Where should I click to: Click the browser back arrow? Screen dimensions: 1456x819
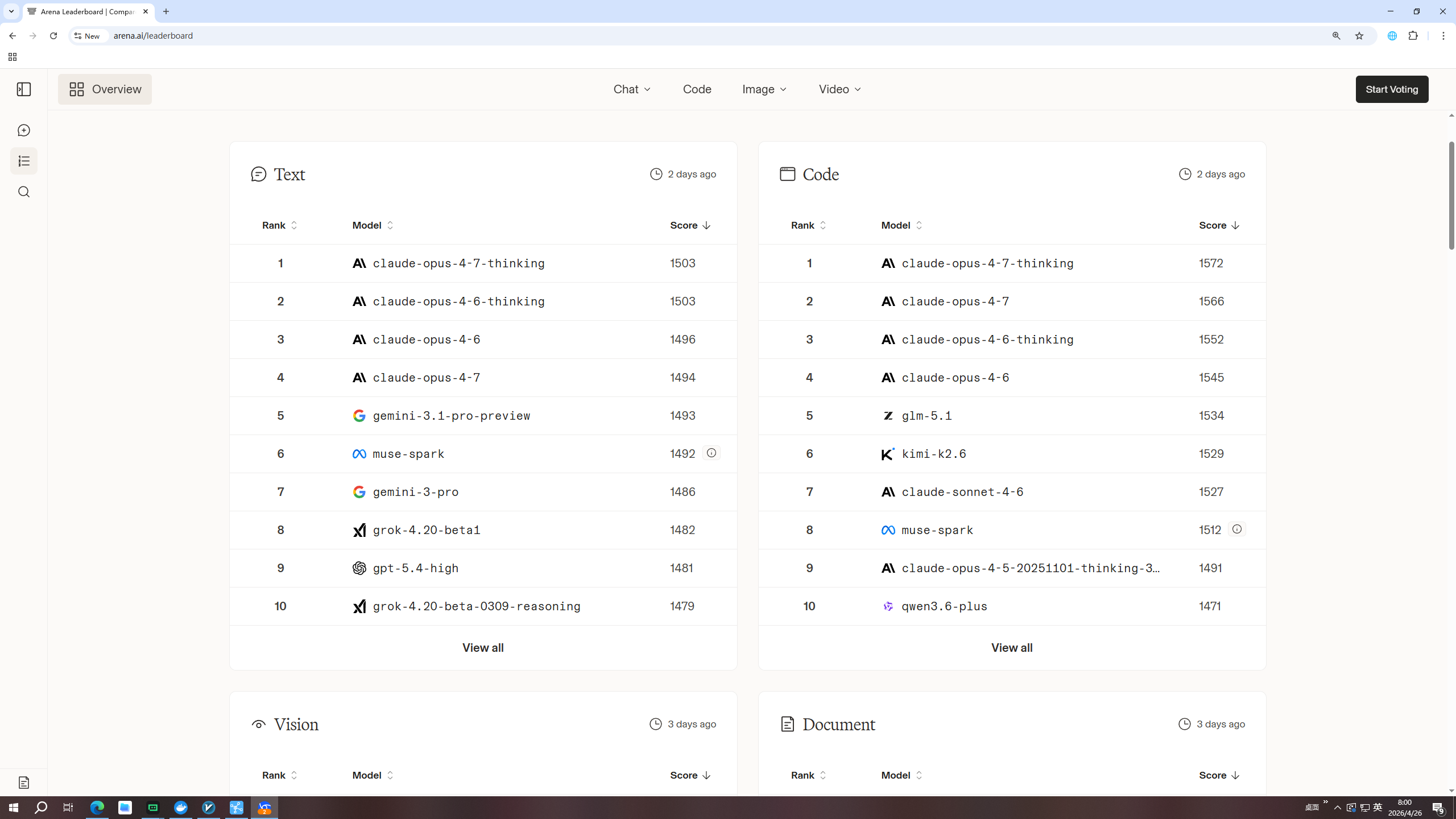(x=13, y=35)
